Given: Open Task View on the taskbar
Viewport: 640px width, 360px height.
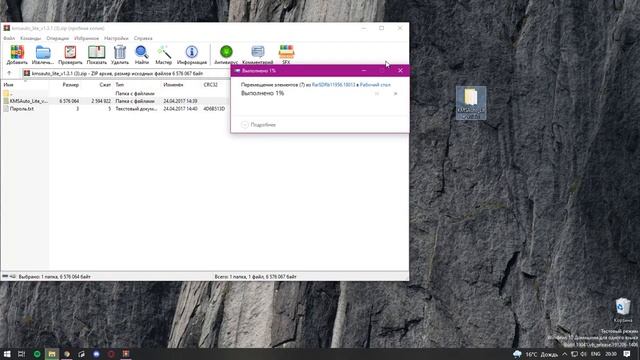Looking at the screenshot, I should click(x=22, y=354).
